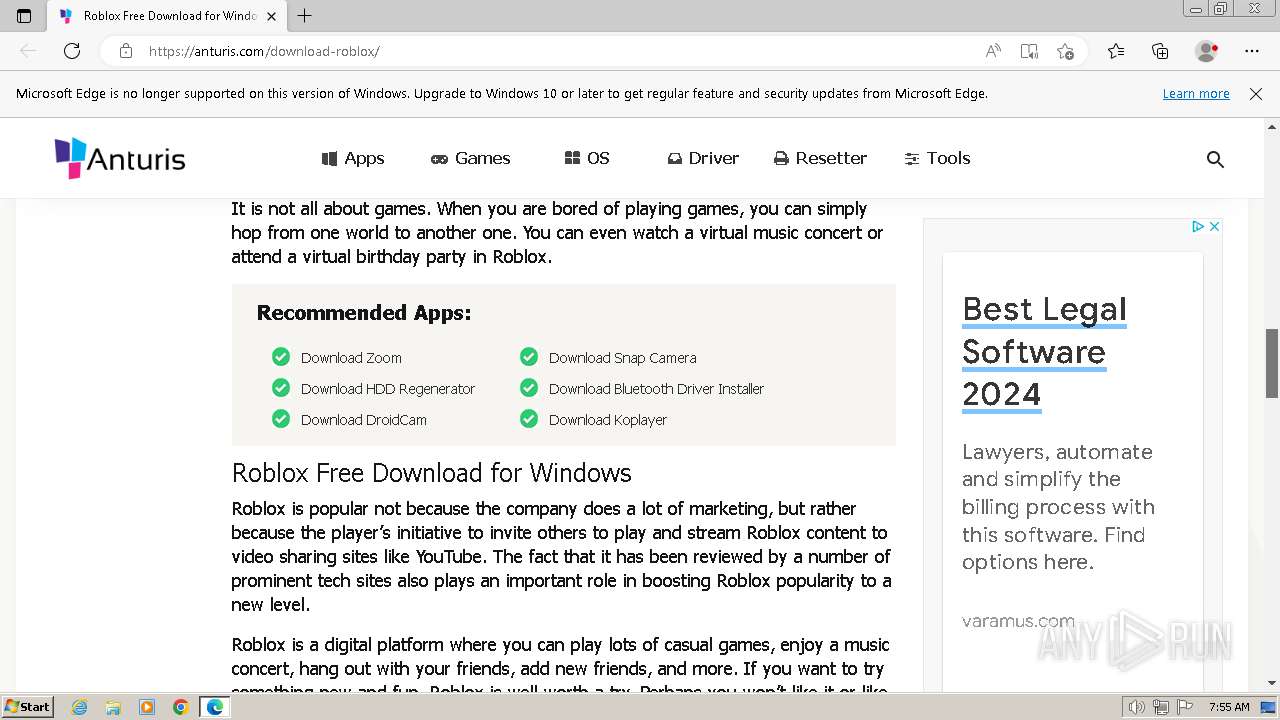
Task: Open the user profile avatar
Action: pos(1207,51)
